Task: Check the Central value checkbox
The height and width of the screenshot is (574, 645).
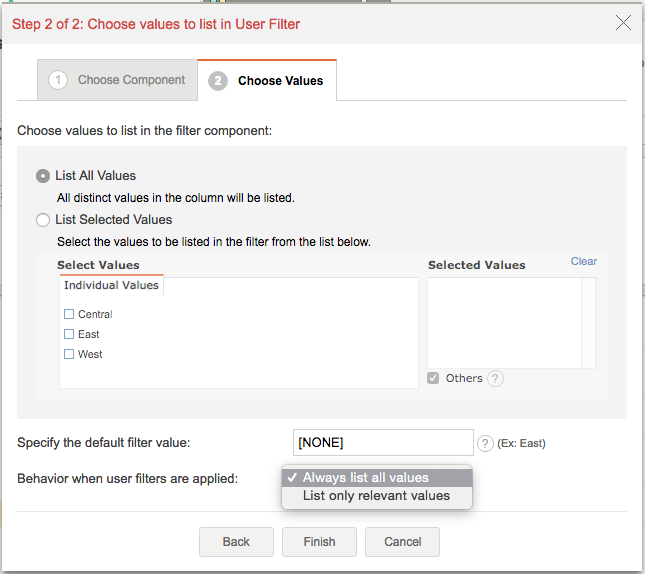Action: (x=69, y=314)
